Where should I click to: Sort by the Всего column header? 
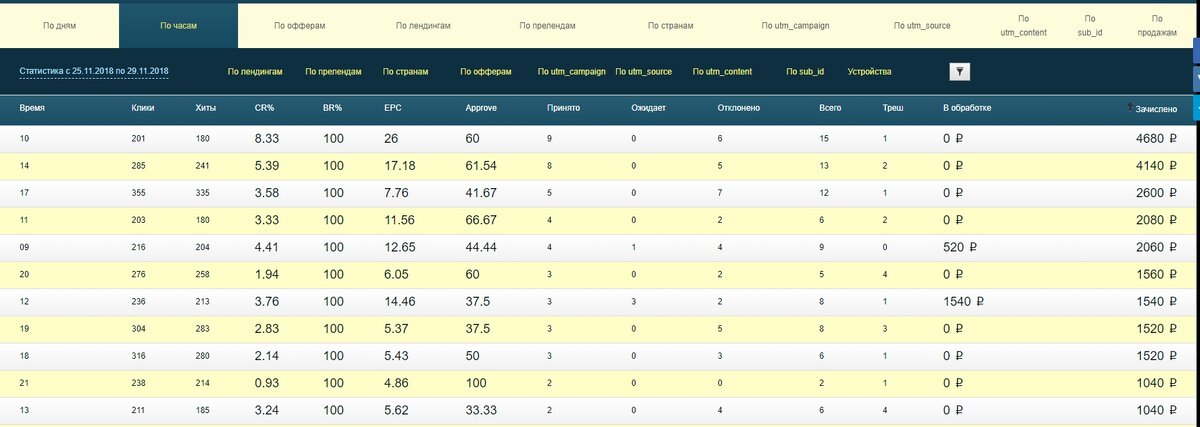pos(830,107)
